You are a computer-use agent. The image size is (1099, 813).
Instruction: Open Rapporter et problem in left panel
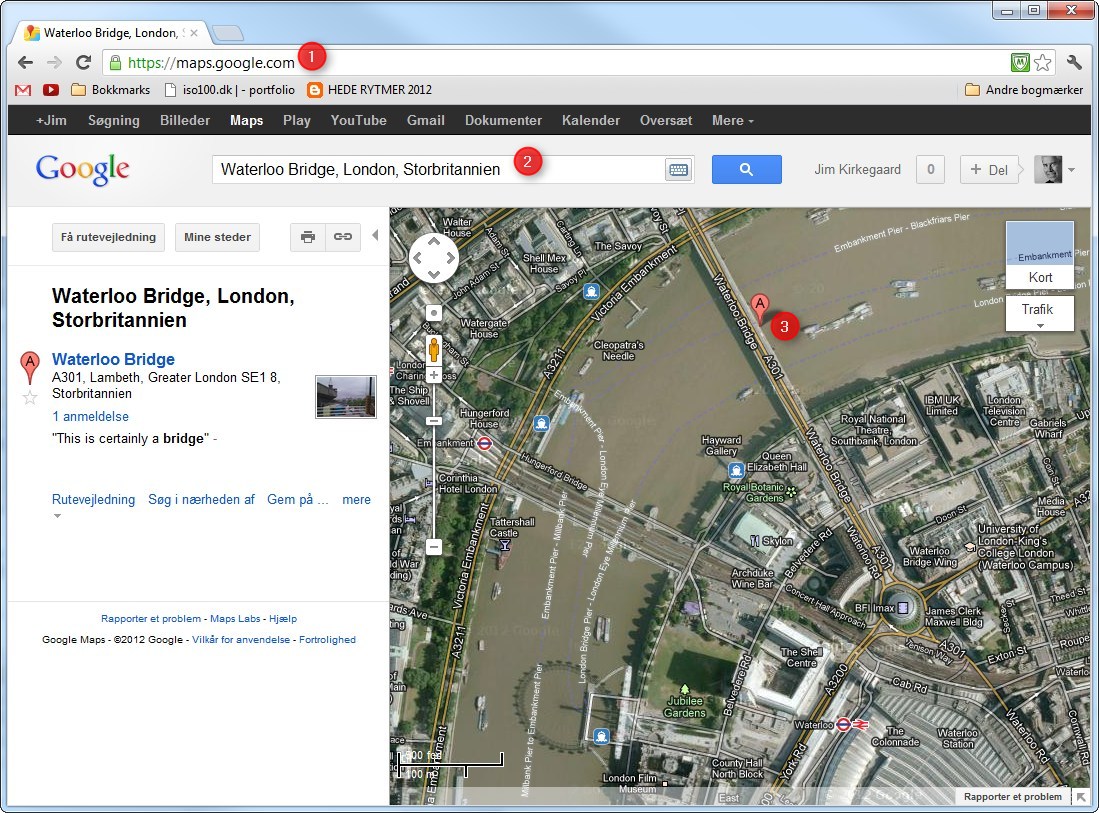click(x=151, y=619)
